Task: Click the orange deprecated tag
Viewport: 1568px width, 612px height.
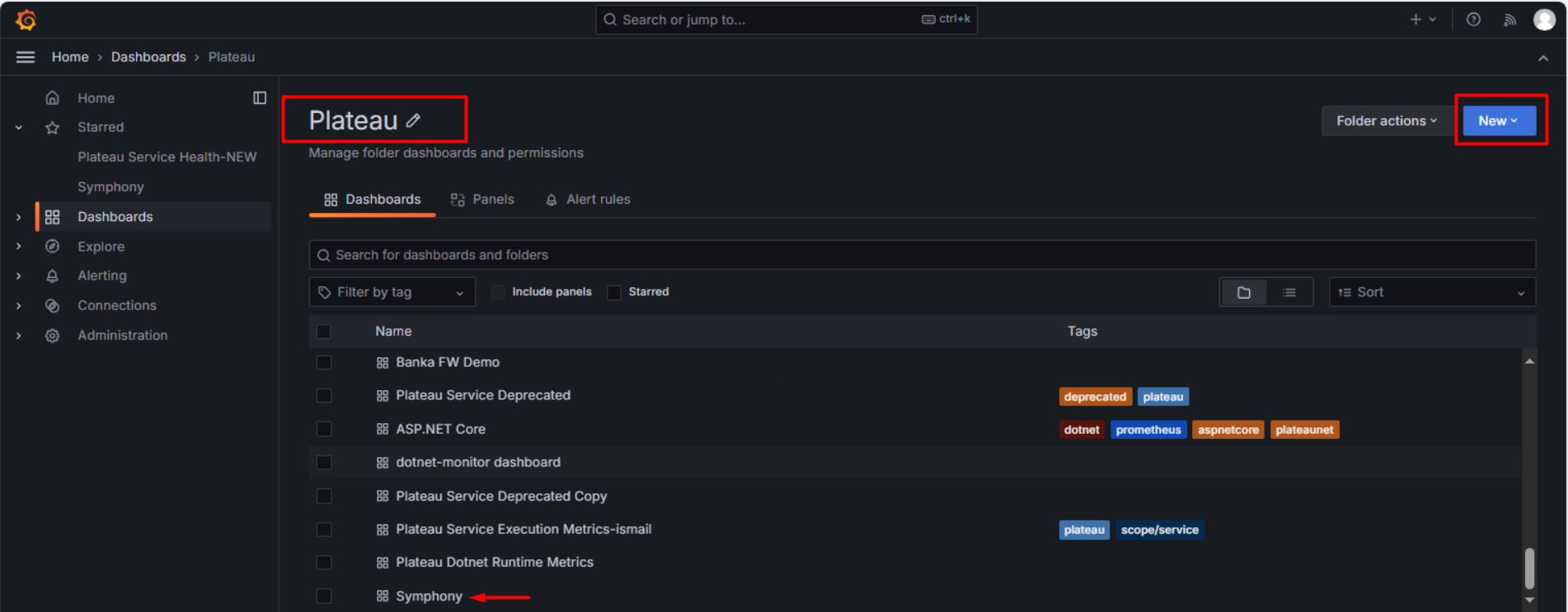Action: point(1095,397)
